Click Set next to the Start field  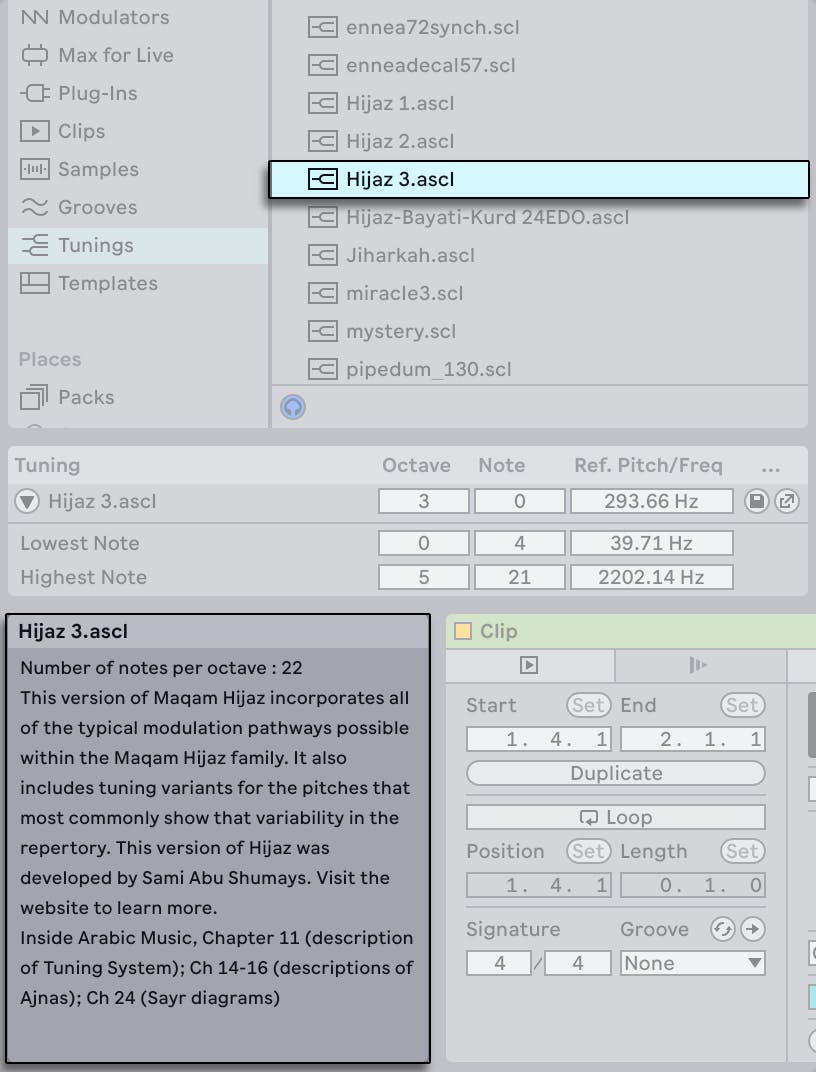point(588,705)
